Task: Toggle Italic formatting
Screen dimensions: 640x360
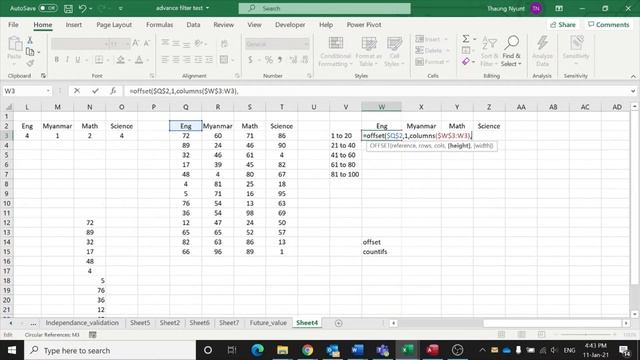Action: 67,60
